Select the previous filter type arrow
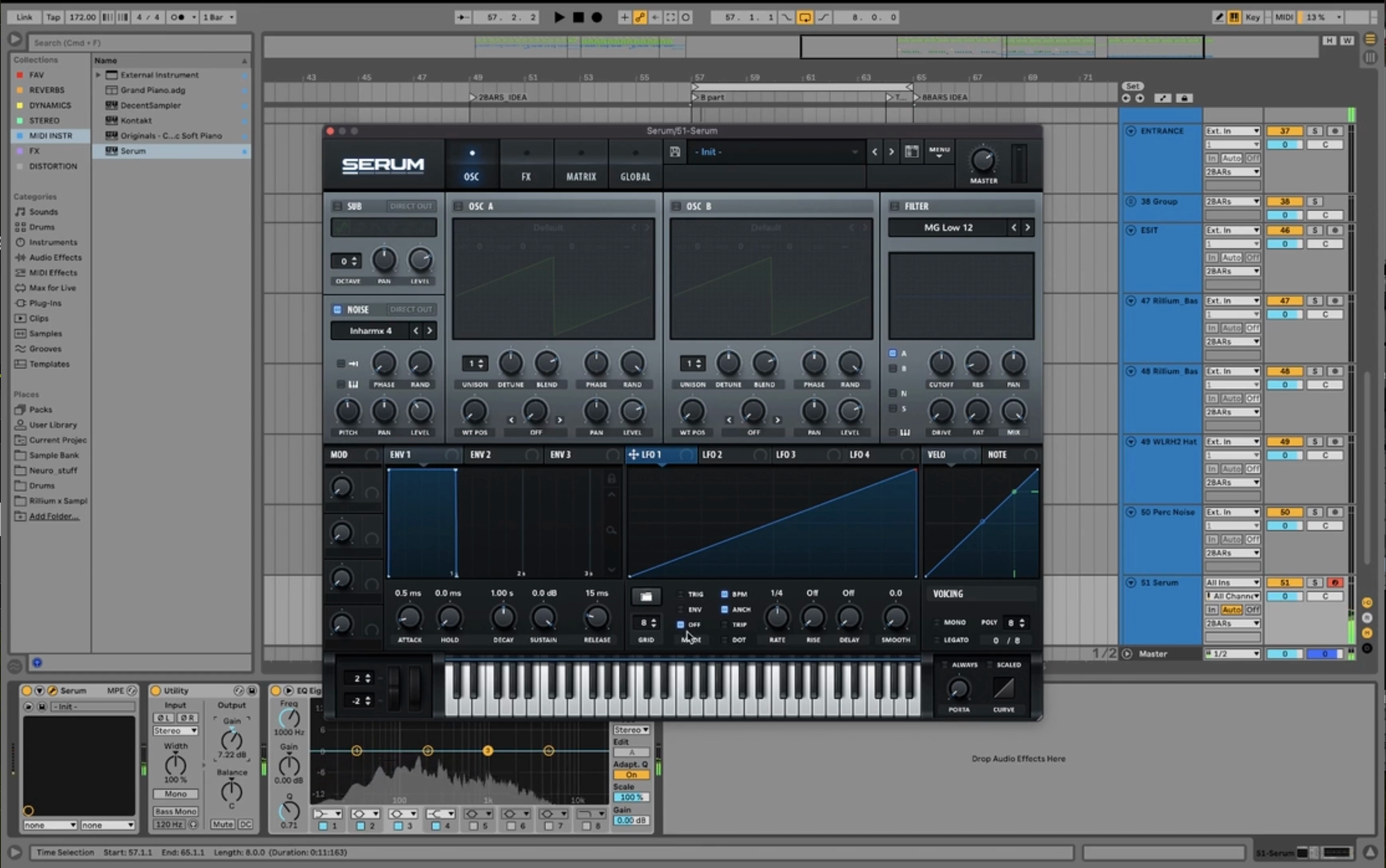Viewport: 1386px width, 868px height. pyautogui.click(x=1014, y=227)
